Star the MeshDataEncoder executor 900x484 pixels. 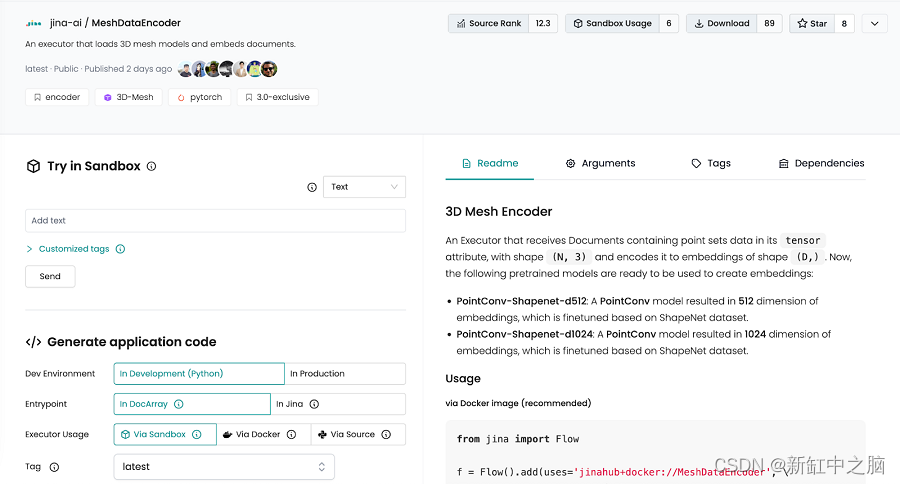(x=811, y=23)
